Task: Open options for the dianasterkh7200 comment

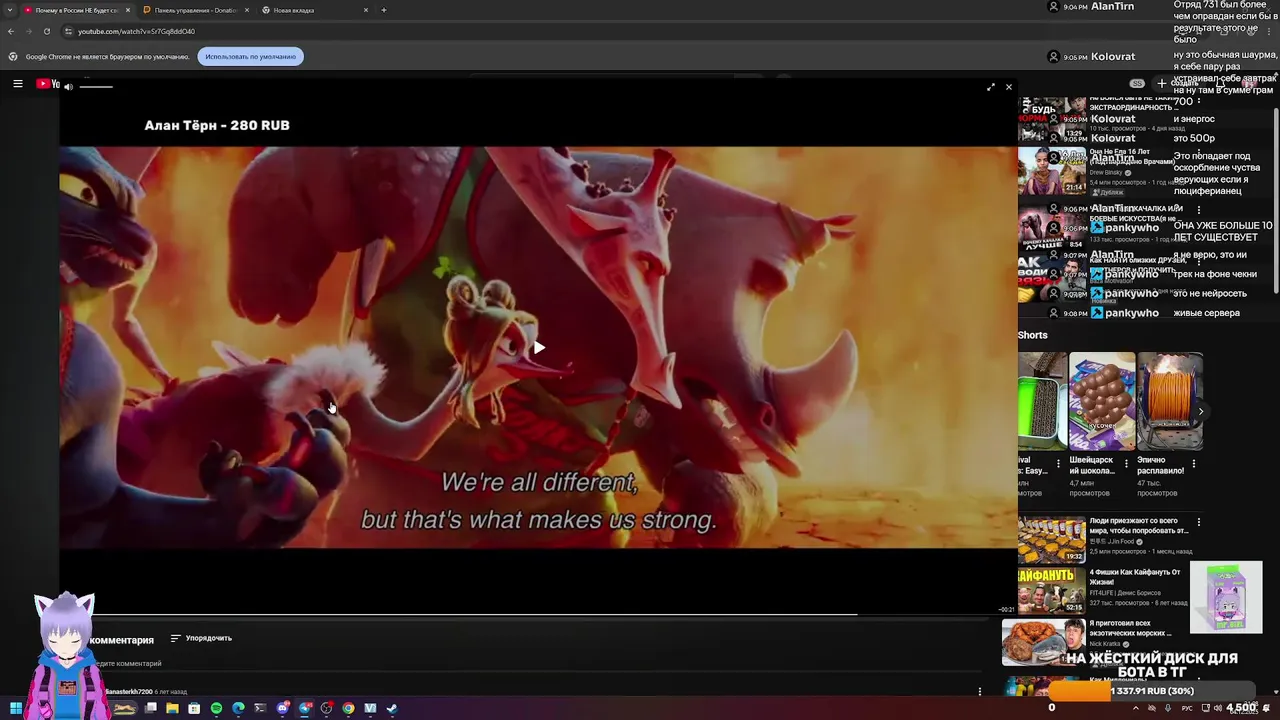Action: (x=979, y=691)
